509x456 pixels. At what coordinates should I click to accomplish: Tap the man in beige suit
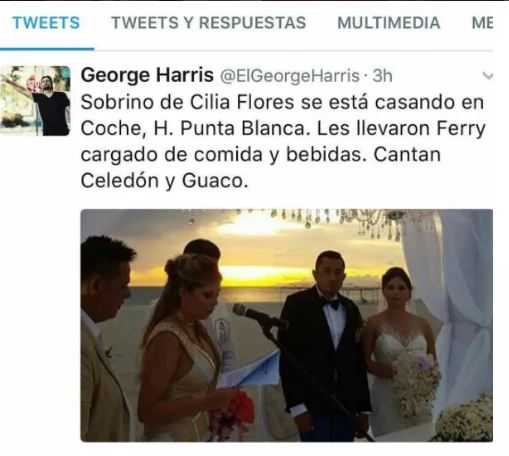click(105, 340)
